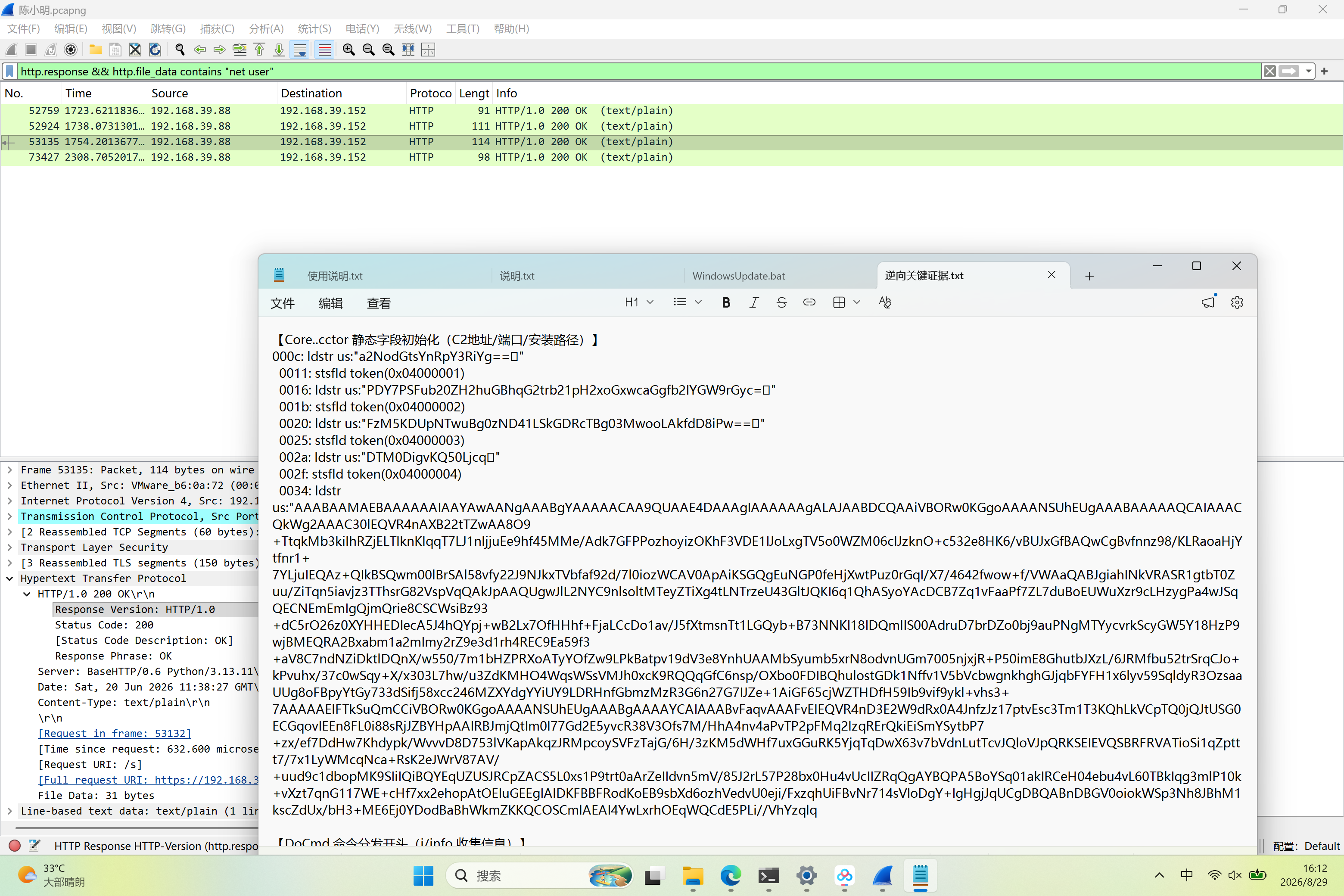Clear the display filter field
This screenshot has height=896, width=1344.
[1270, 72]
